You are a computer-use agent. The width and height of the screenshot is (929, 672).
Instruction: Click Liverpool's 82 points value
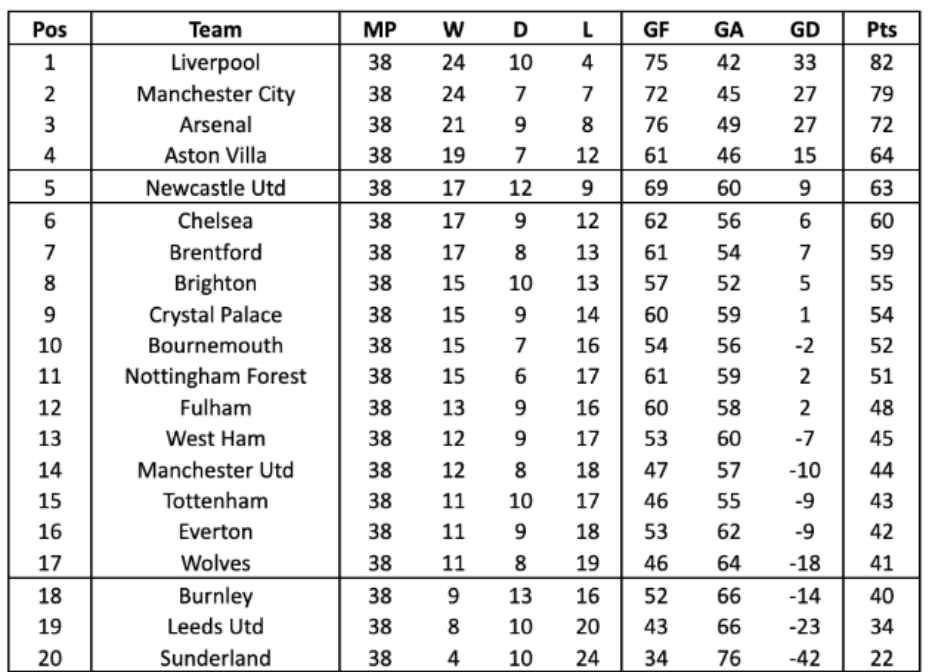pos(882,64)
